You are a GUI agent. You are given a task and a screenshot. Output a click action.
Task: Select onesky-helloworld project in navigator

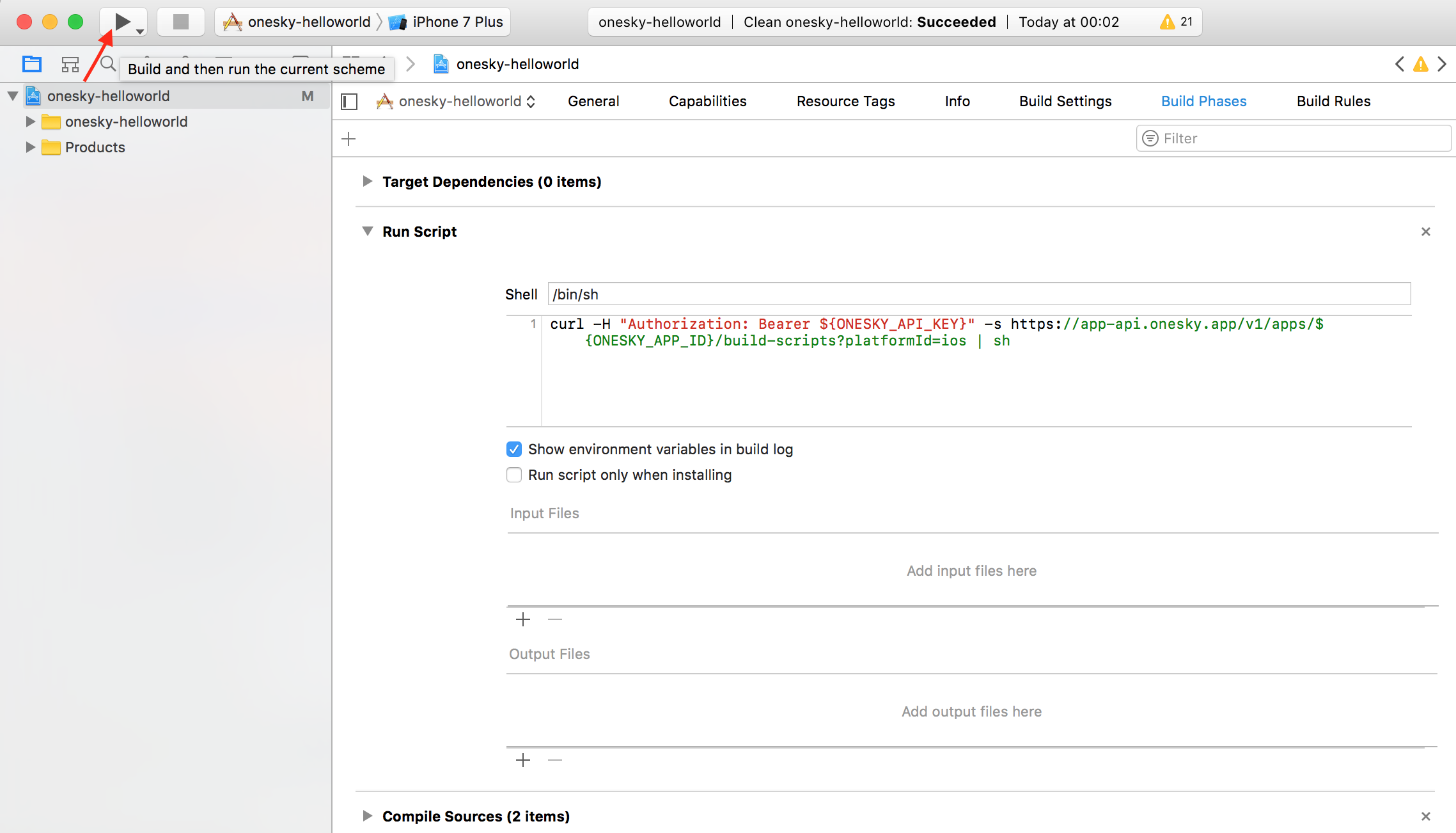[166, 96]
